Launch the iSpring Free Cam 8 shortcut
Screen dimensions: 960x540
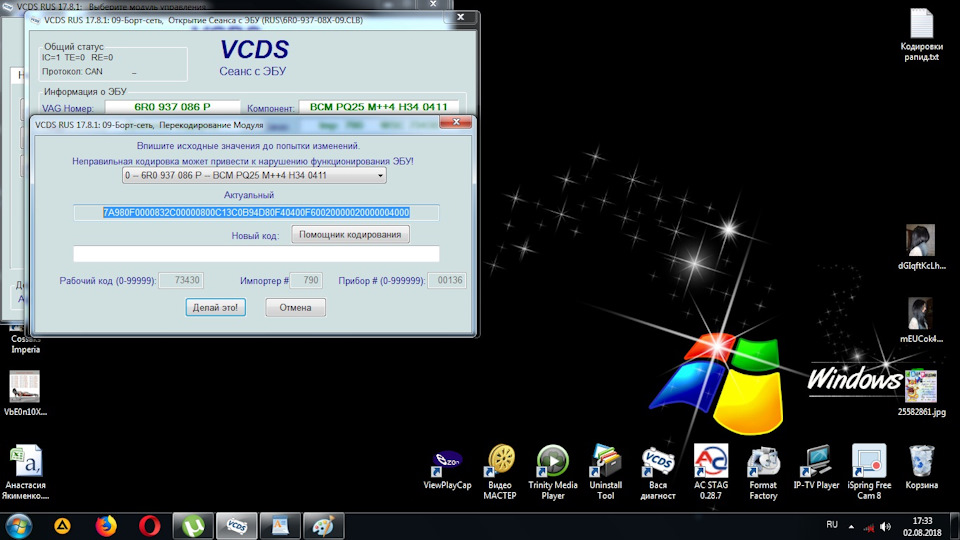pyautogui.click(x=869, y=471)
